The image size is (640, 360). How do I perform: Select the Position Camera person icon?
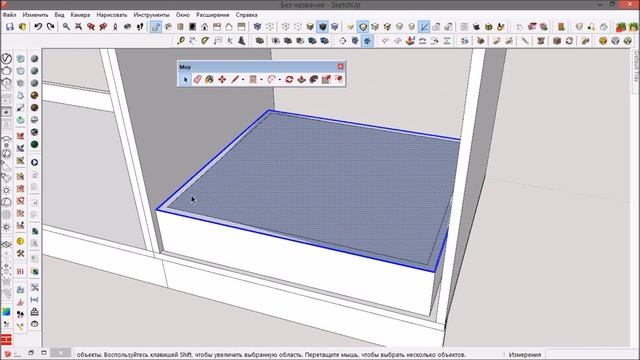pos(115,27)
